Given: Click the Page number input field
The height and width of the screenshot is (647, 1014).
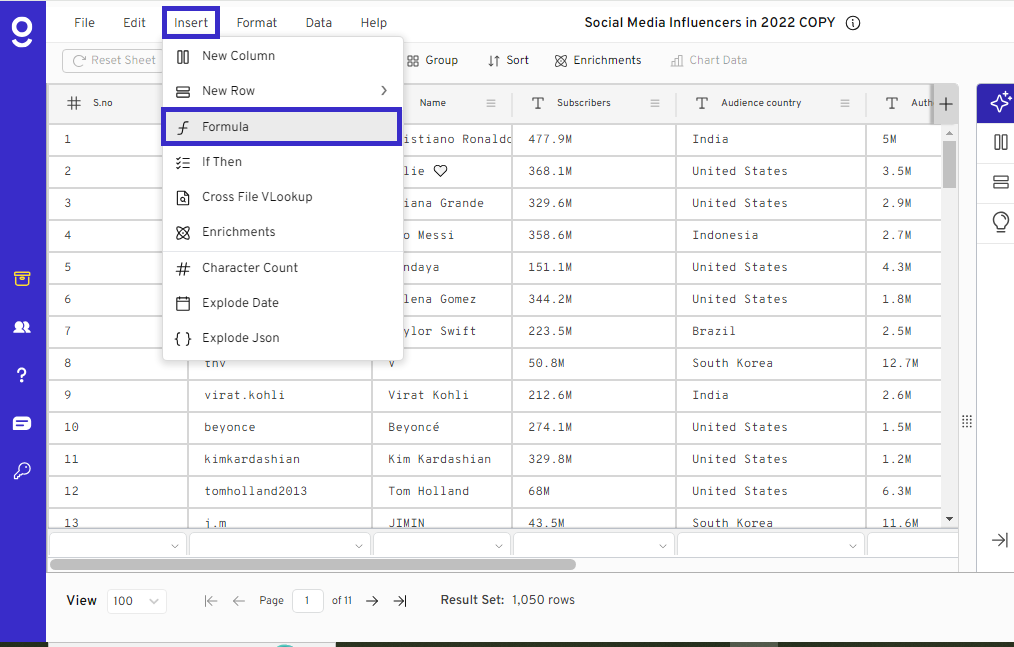Looking at the screenshot, I should pyautogui.click(x=308, y=601).
